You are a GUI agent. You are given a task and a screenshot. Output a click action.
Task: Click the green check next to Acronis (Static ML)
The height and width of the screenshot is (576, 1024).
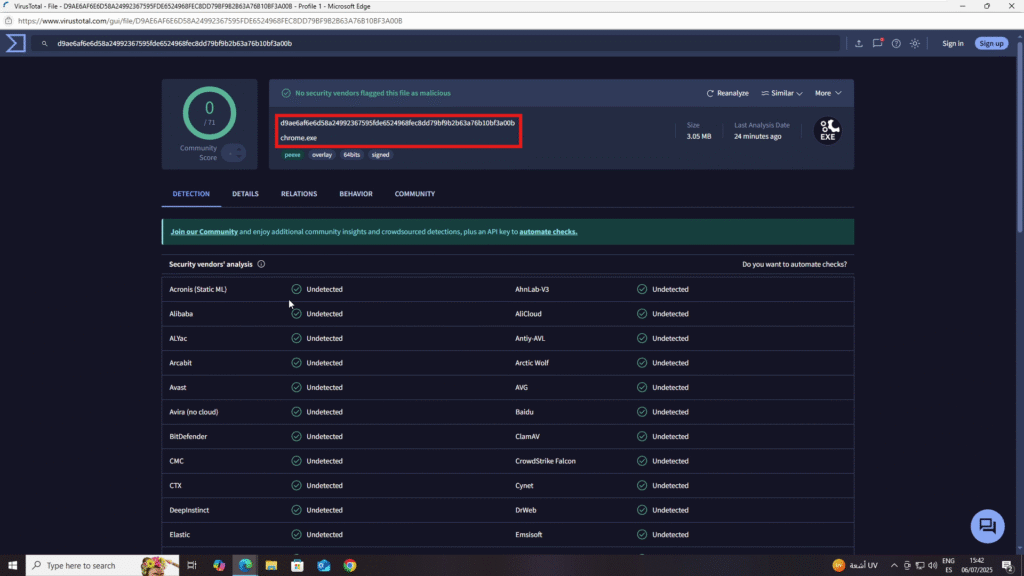pyautogui.click(x=296, y=289)
